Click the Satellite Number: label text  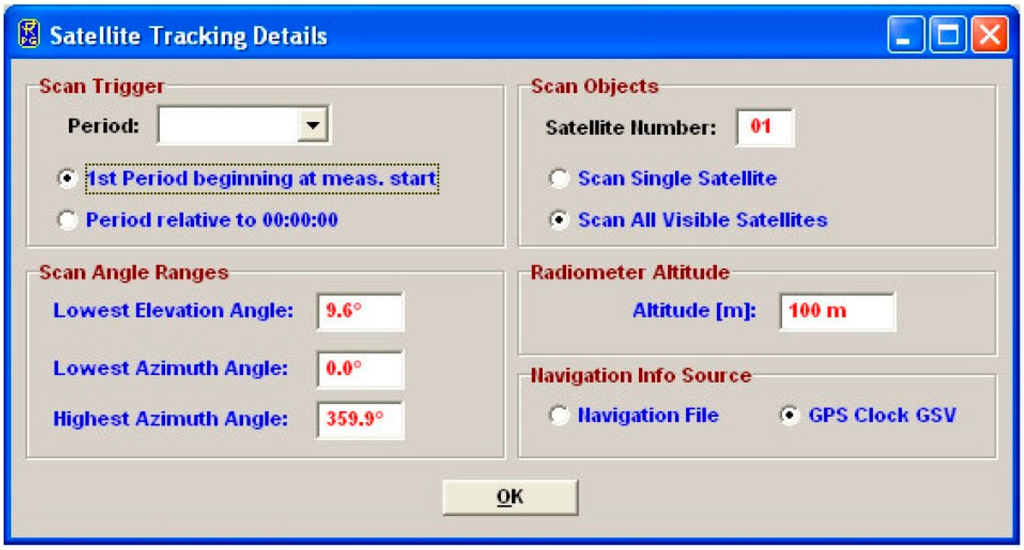[x=631, y=127]
